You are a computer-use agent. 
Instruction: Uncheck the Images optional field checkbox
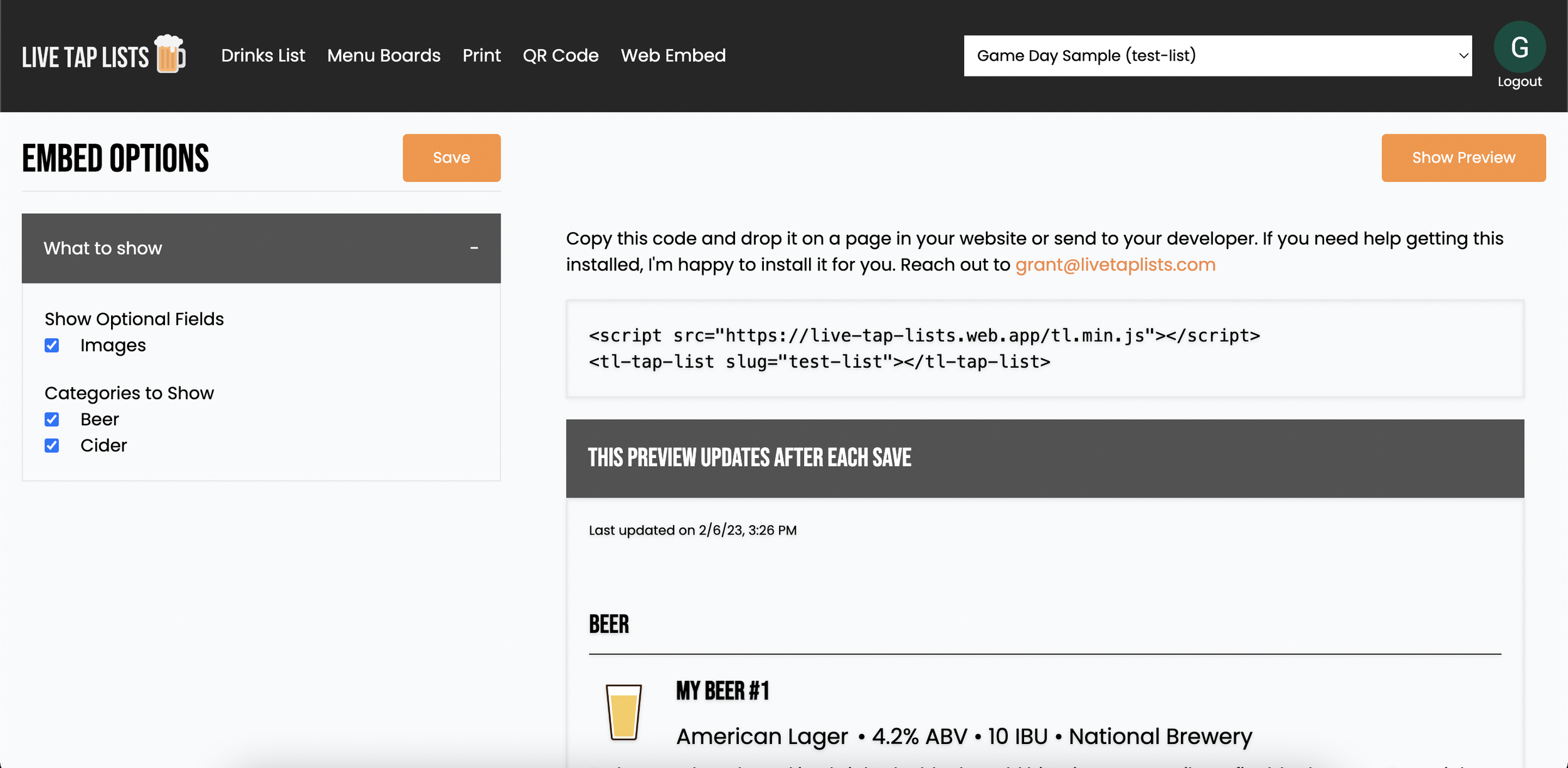[x=52, y=346]
